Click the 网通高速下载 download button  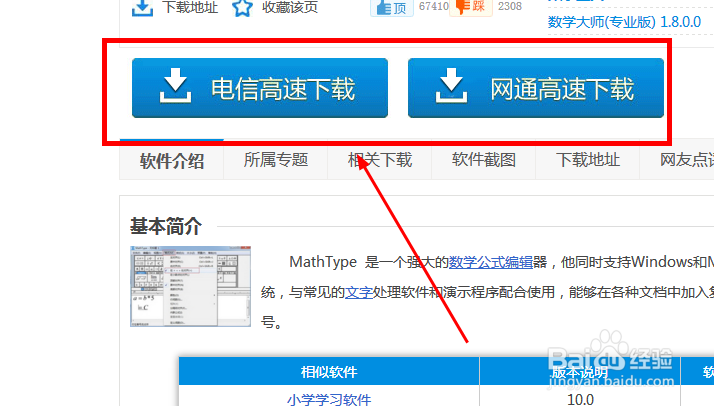click(x=536, y=88)
